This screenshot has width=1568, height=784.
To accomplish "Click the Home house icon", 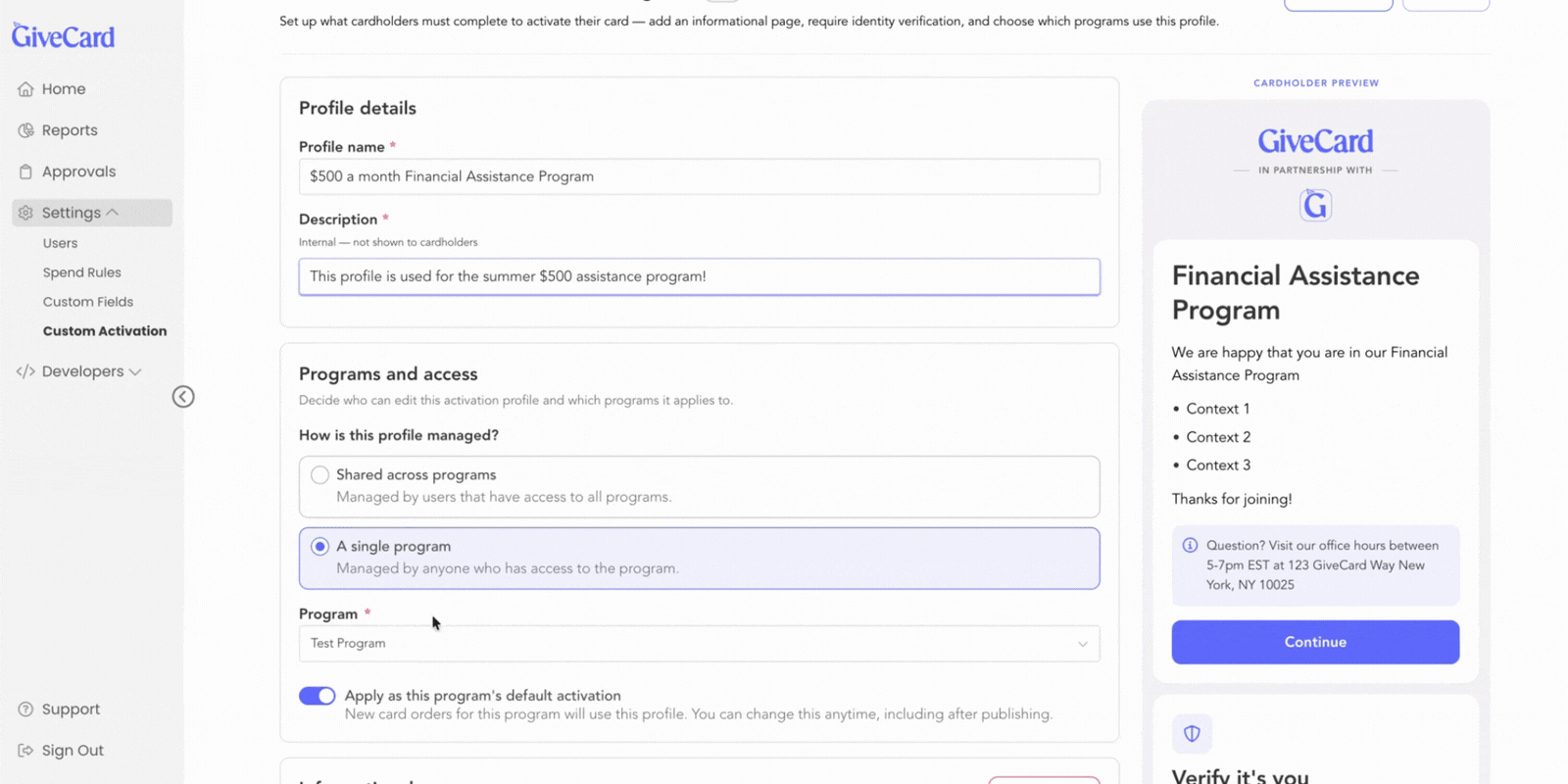I will (x=25, y=89).
